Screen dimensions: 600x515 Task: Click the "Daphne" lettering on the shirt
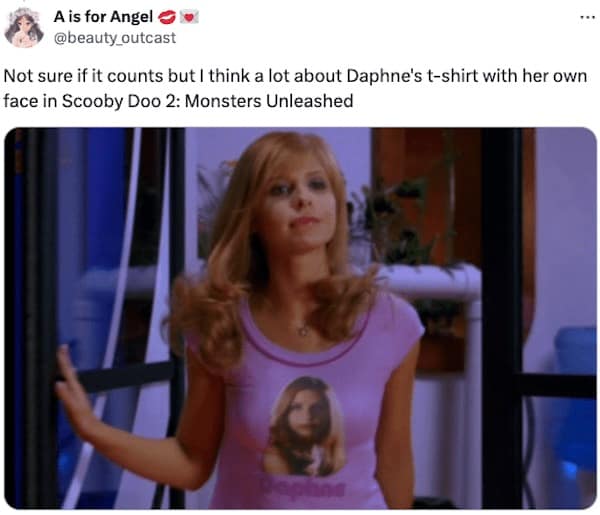click(x=302, y=487)
